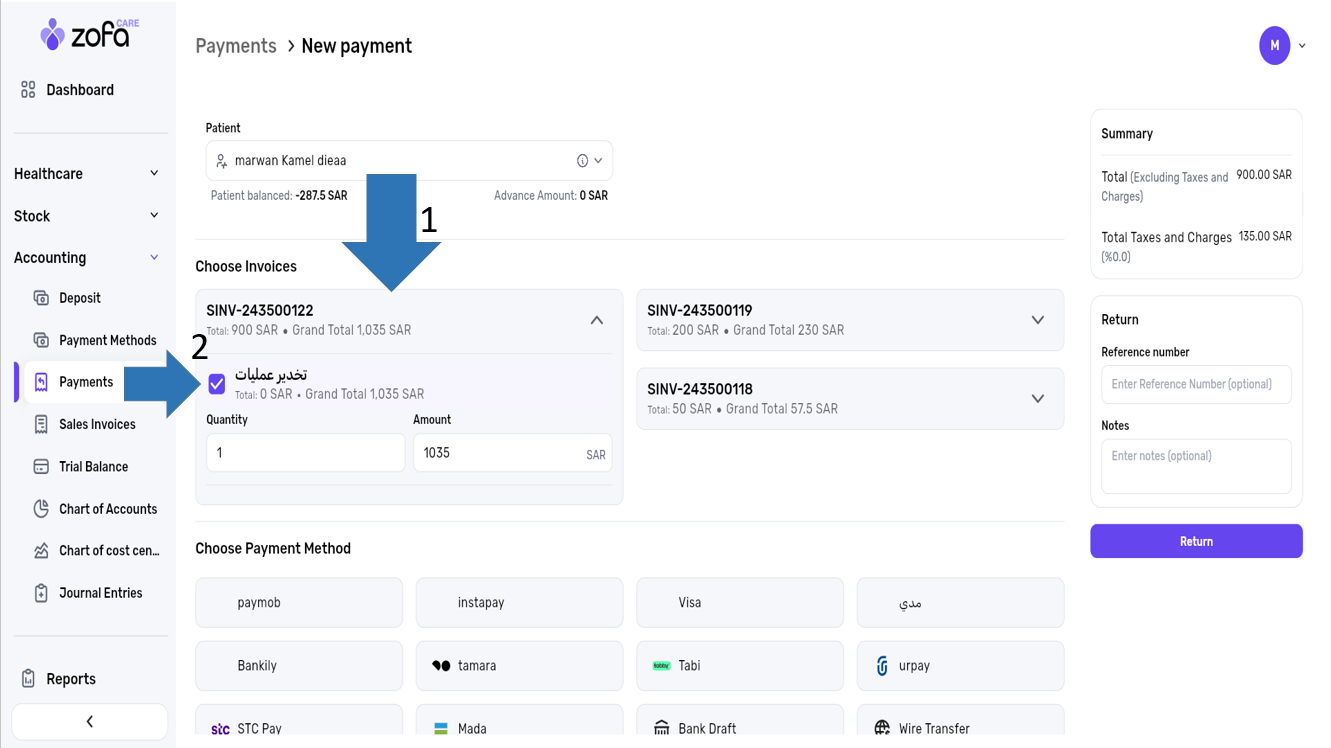This screenshot has width=1331, height=748.
Task: Click the zofa care logo
Action: tap(88, 35)
